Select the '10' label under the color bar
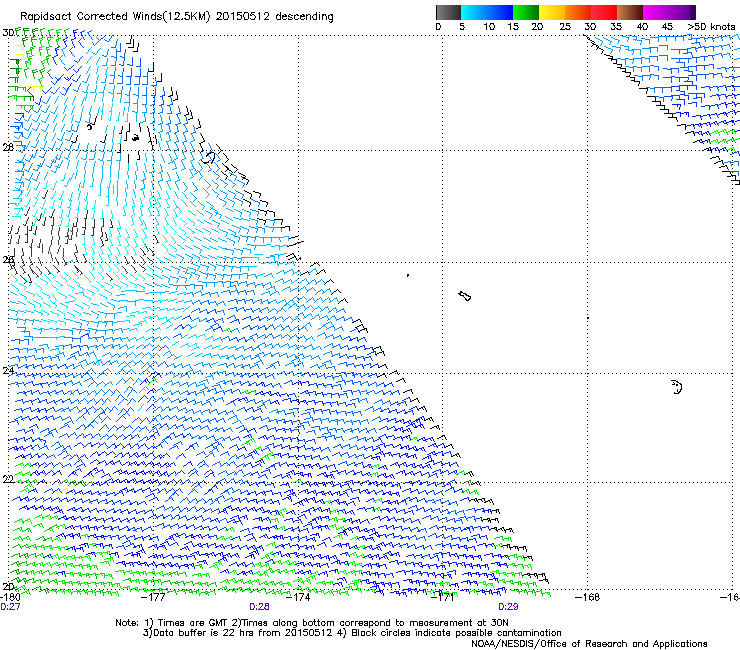The height and width of the screenshot is (650, 740). pyautogui.click(x=489, y=27)
